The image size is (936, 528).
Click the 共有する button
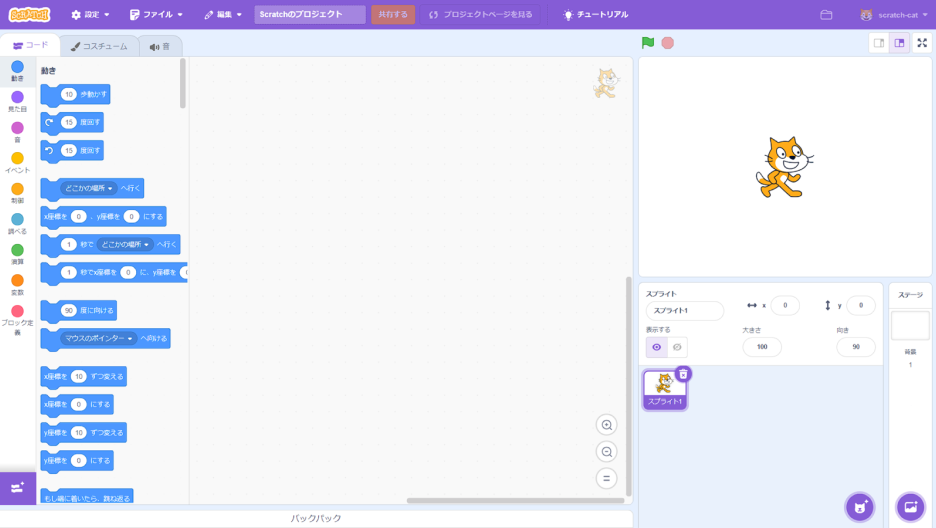[393, 15]
